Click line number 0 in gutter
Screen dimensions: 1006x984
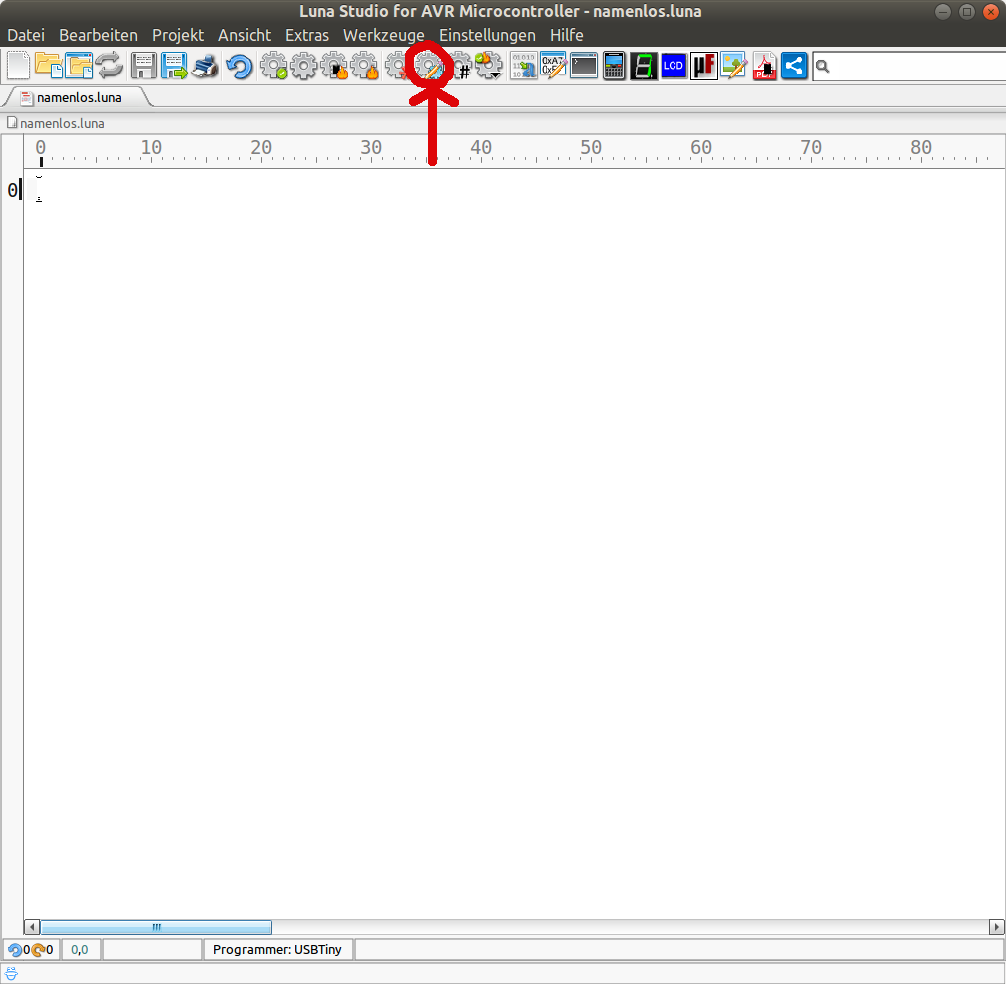(12, 190)
